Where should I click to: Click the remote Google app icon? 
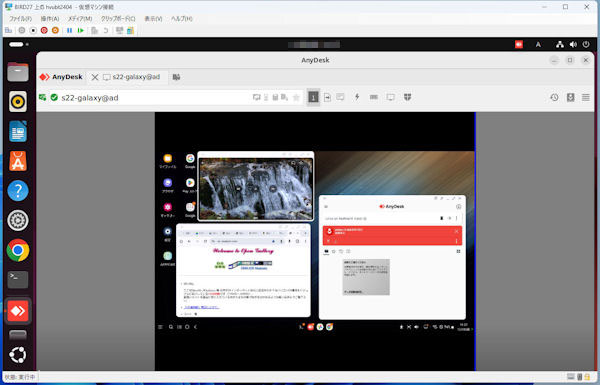coord(190,158)
